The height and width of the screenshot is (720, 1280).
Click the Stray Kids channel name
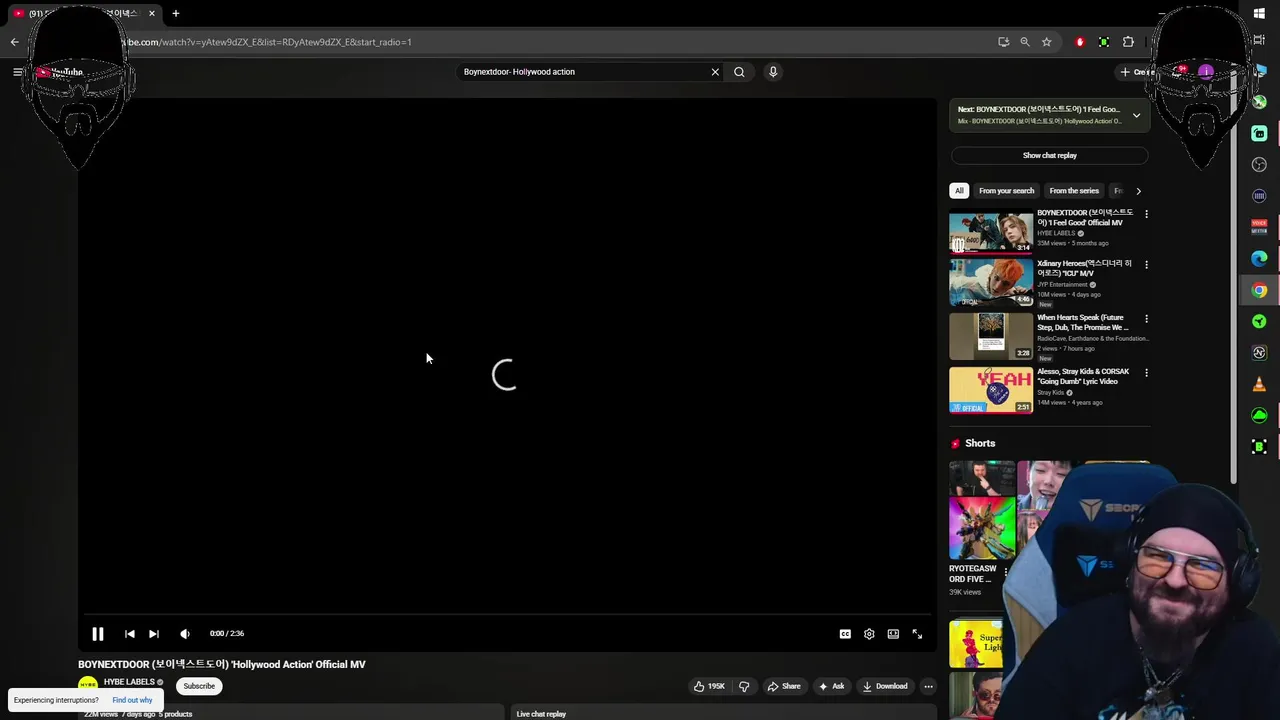(x=1050, y=393)
